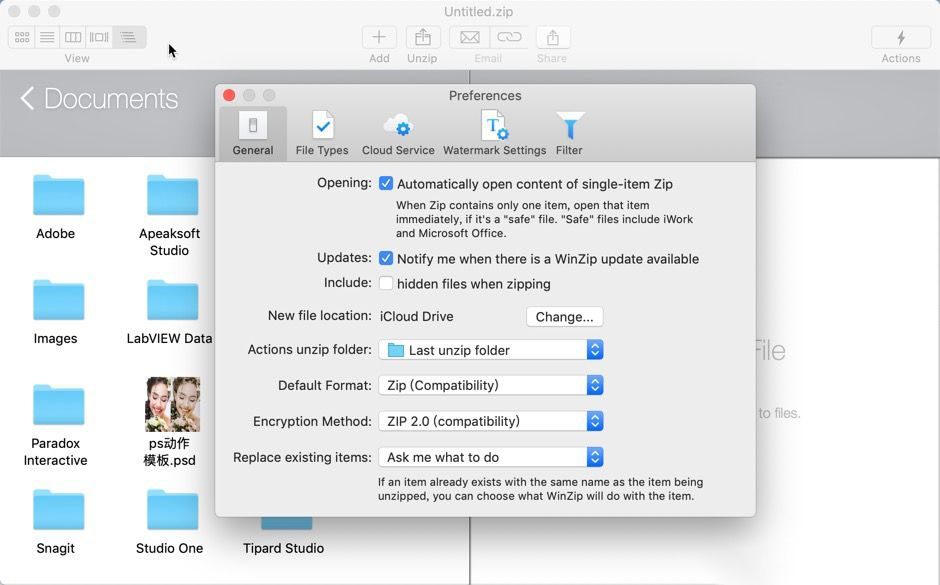Click the Documents heading text
940x585 pixels.
(x=111, y=98)
